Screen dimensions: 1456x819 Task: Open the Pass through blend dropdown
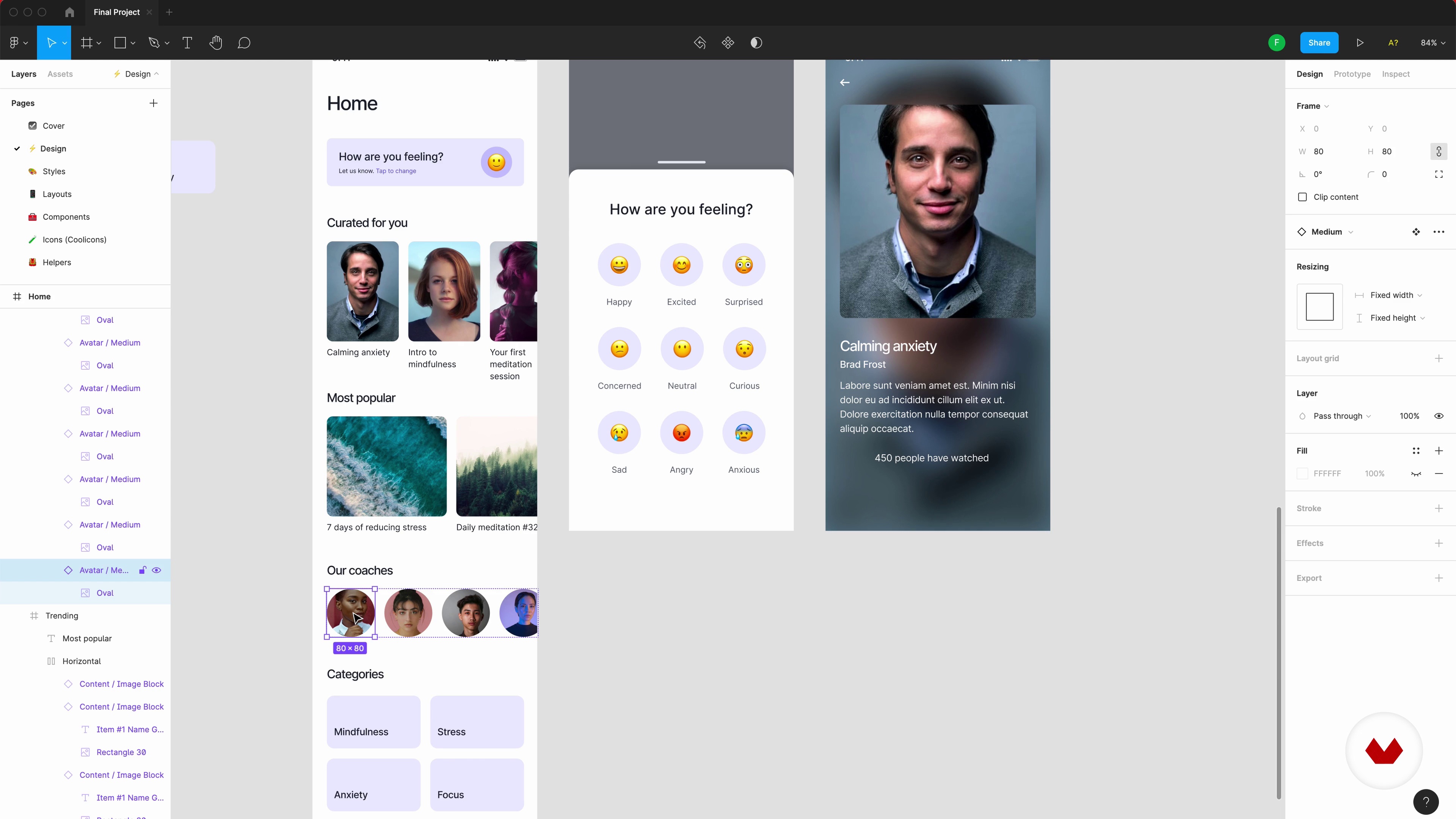(x=1342, y=416)
